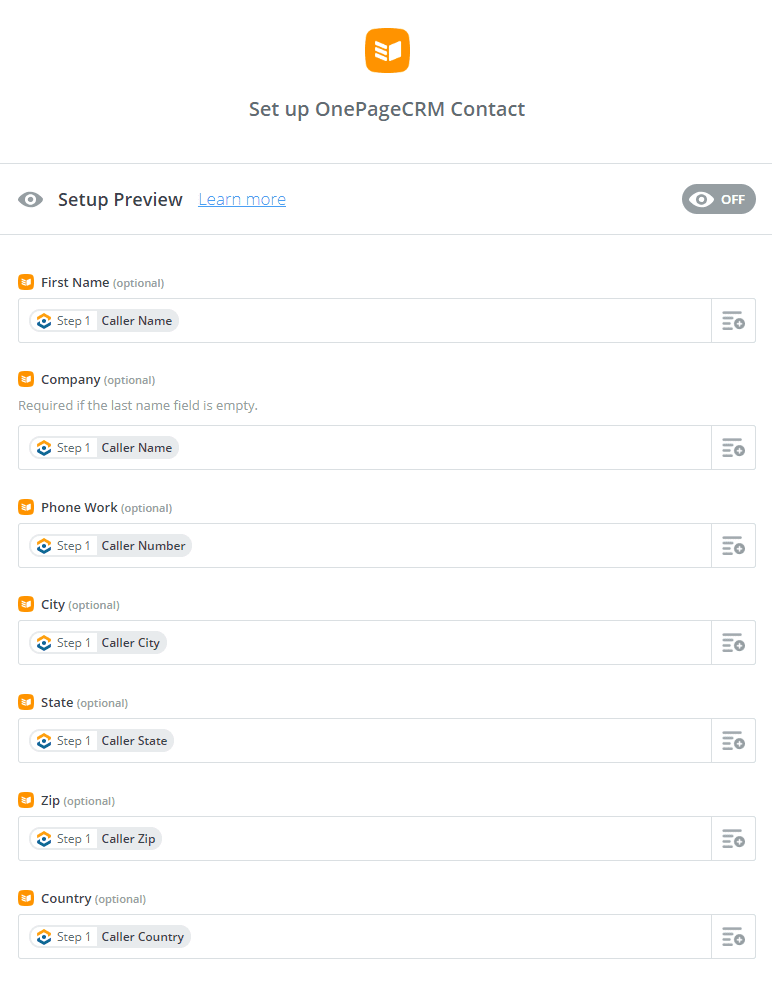Click the Caller City pill
The width and height of the screenshot is (772, 984).
click(x=98, y=643)
